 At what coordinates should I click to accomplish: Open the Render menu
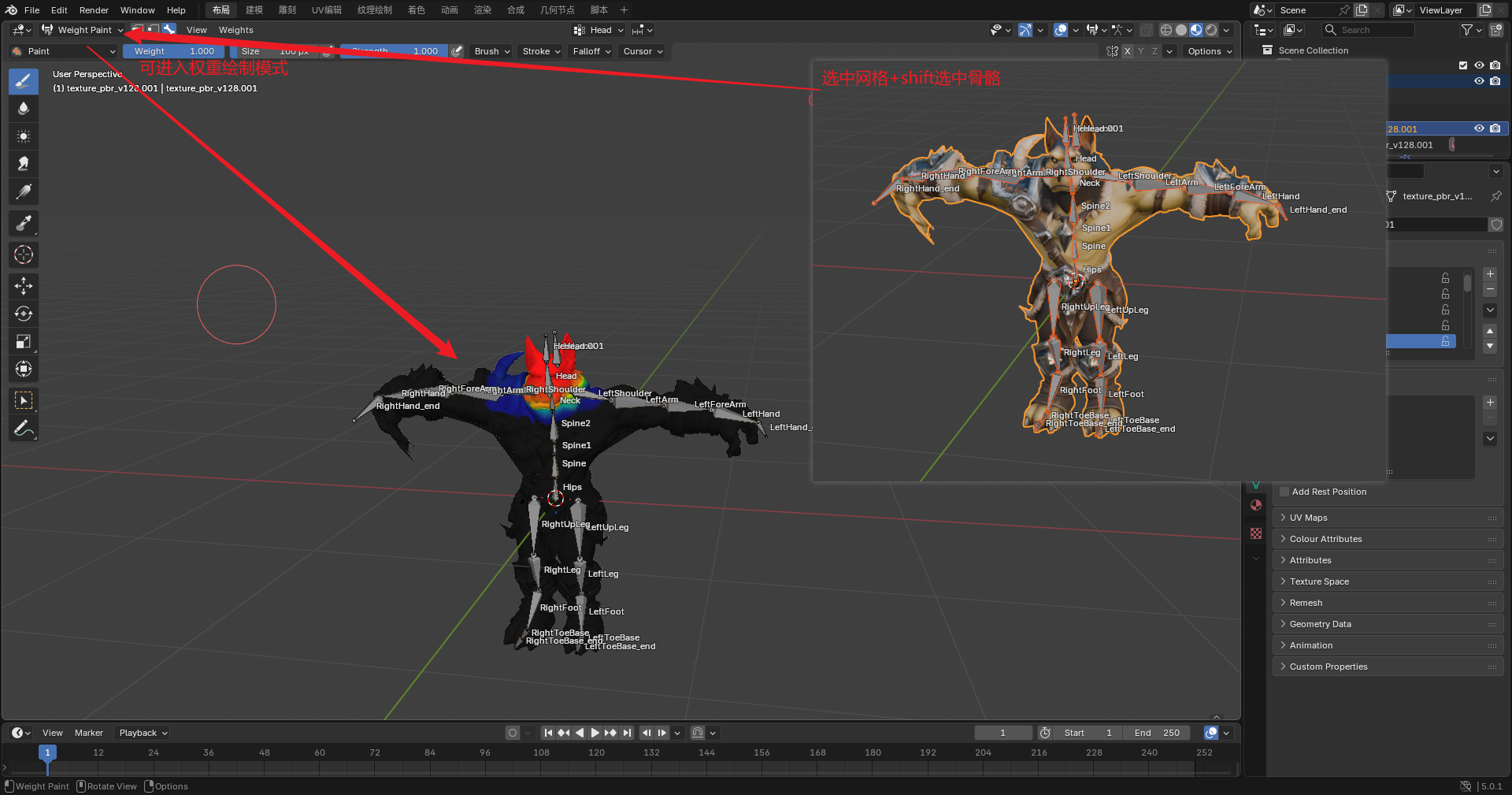click(94, 10)
